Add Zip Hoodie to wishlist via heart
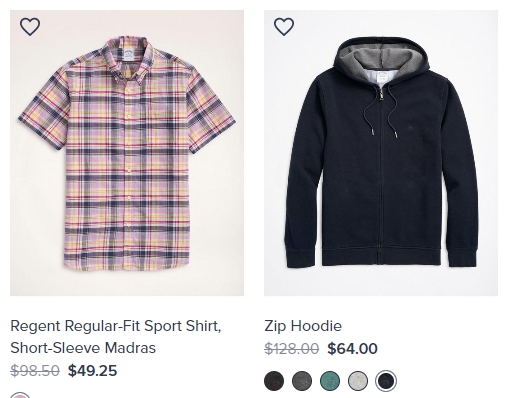The width and height of the screenshot is (507, 398). point(284,27)
